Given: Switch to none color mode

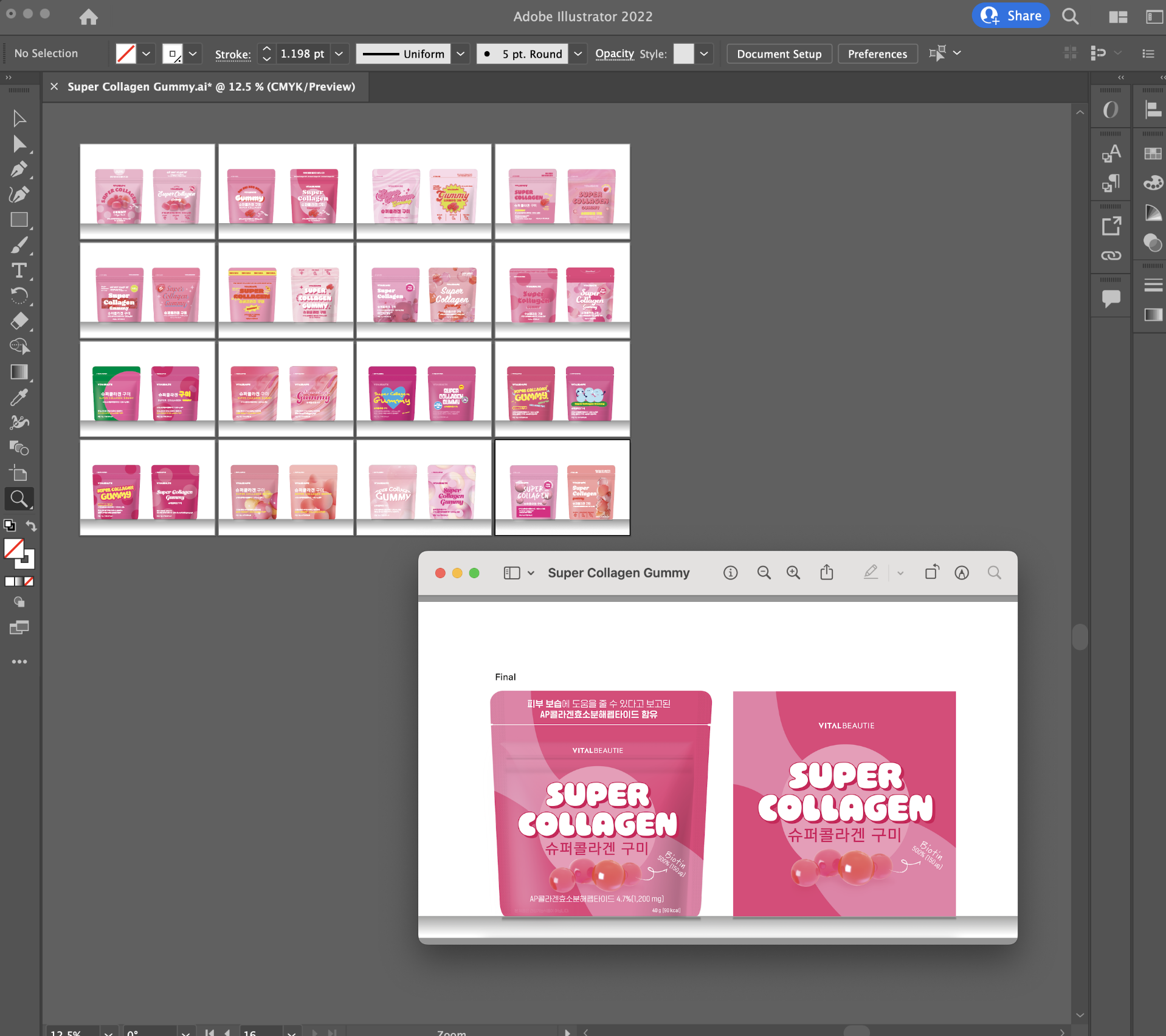Looking at the screenshot, I should pos(29,581).
